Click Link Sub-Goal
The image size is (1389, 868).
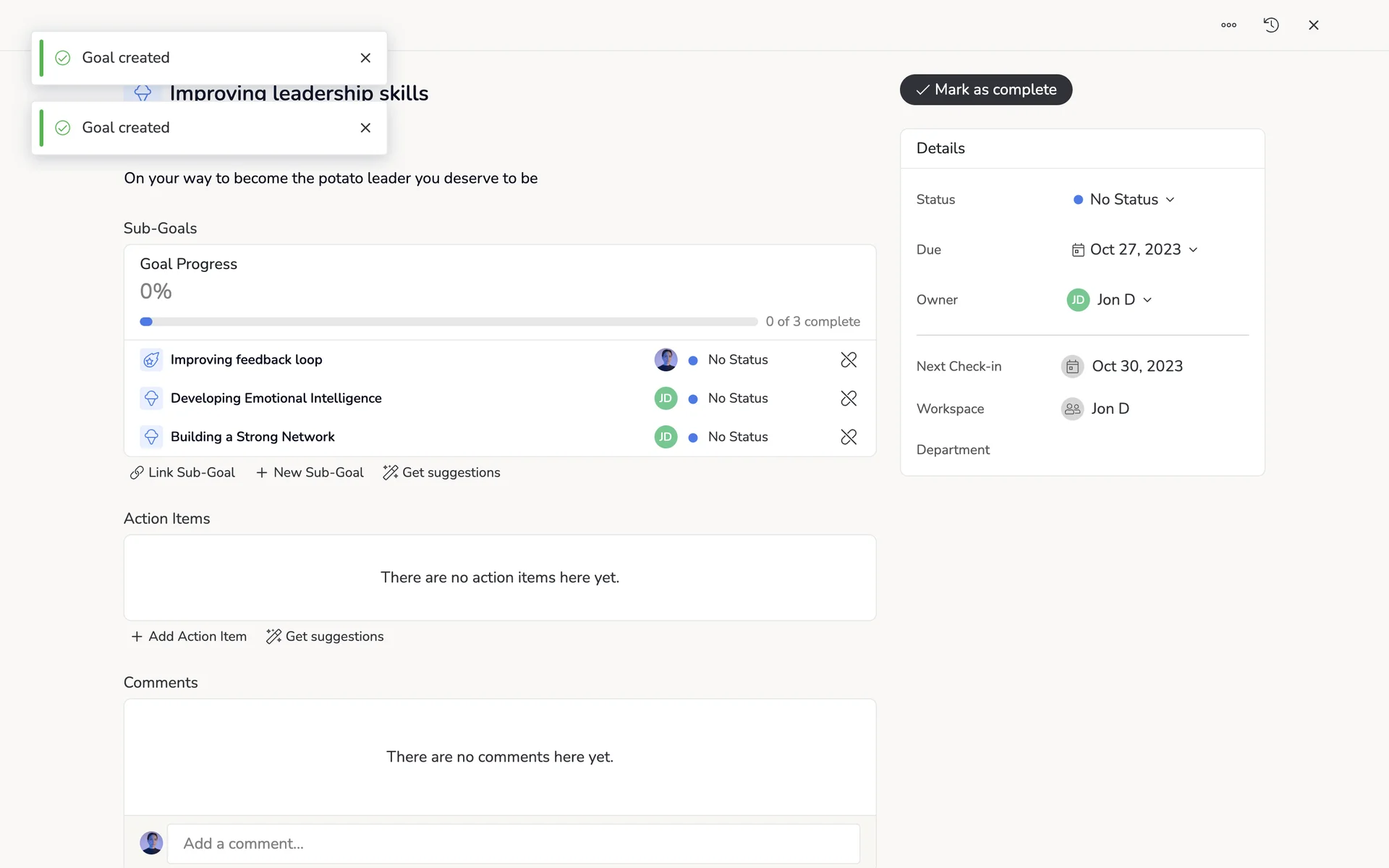(x=182, y=472)
